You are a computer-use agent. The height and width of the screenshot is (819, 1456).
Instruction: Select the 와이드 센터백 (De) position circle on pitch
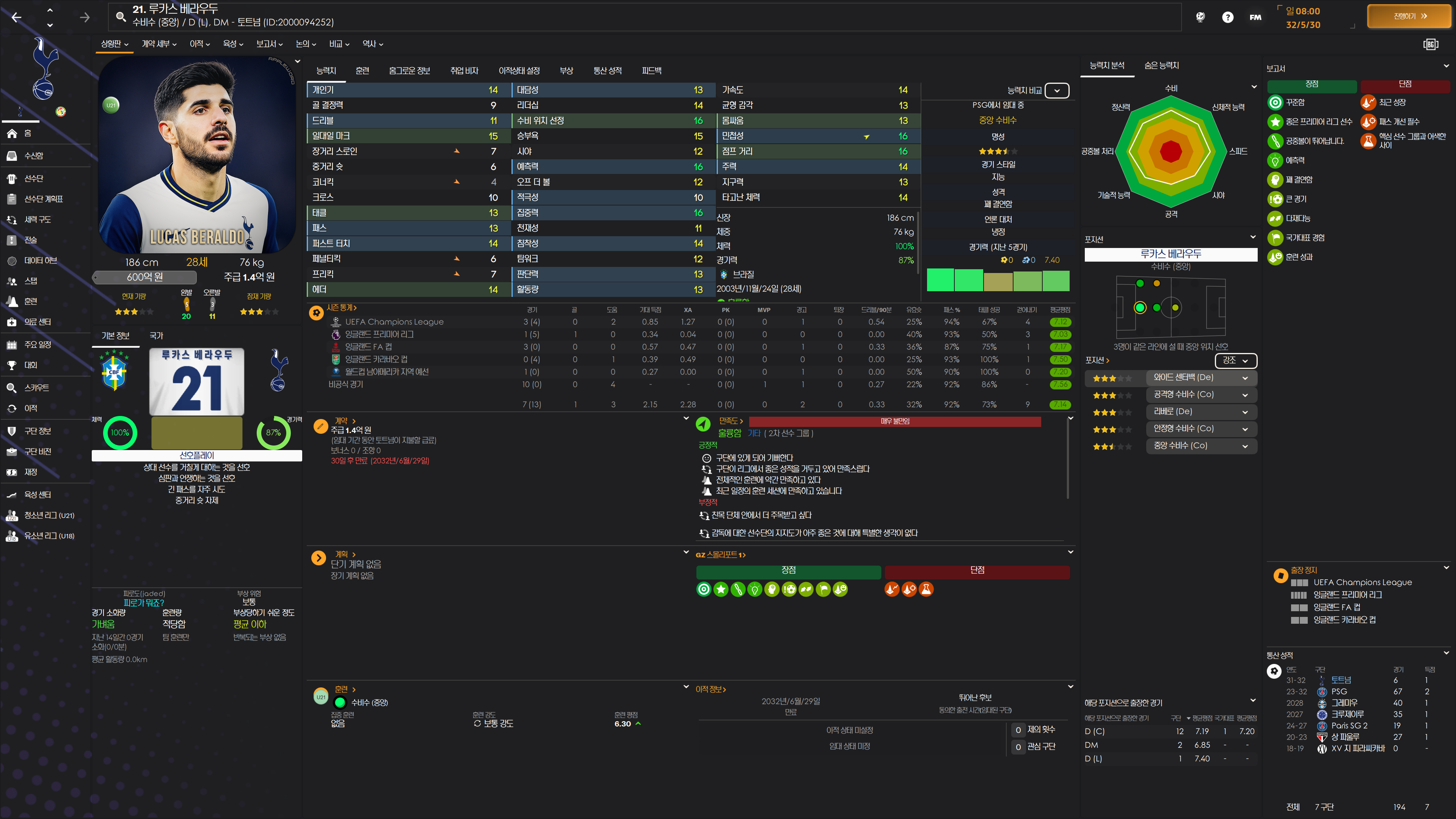[x=1139, y=308]
